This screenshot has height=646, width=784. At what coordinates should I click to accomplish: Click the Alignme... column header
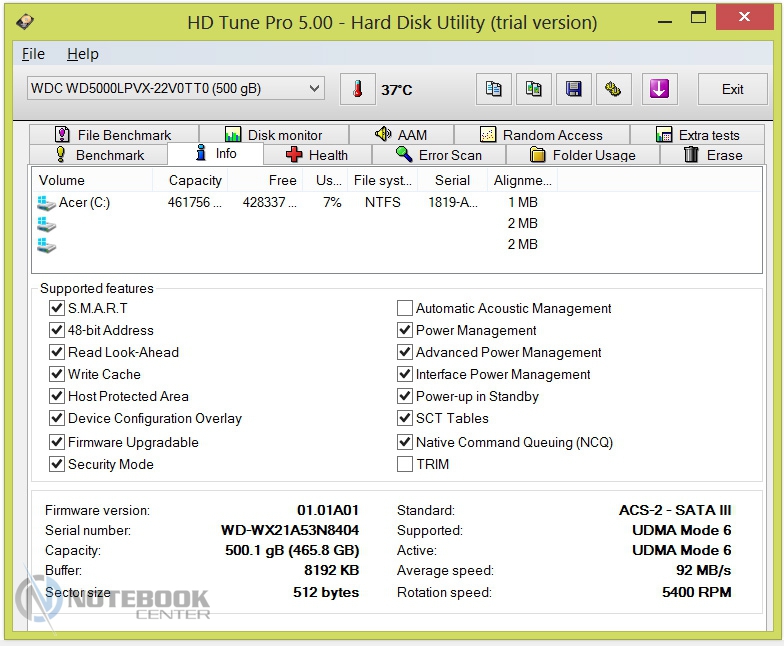(x=522, y=180)
